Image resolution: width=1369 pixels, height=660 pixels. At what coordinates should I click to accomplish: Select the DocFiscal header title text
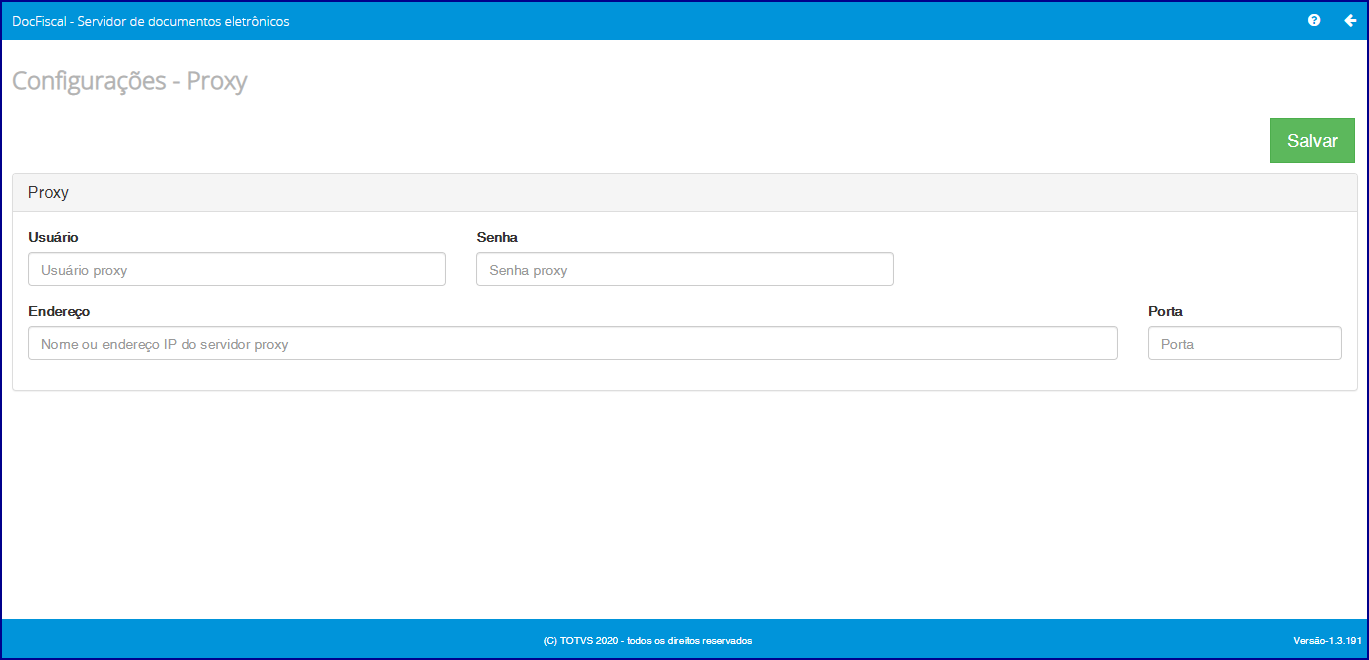(x=151, y=21)
